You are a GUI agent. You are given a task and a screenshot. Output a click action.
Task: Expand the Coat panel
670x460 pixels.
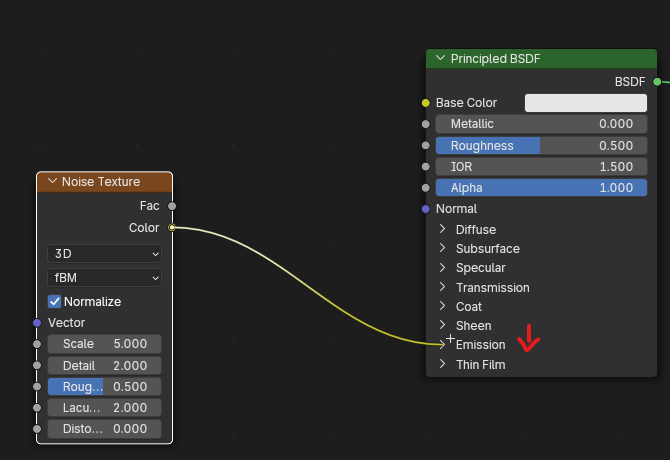click(442, 306)
